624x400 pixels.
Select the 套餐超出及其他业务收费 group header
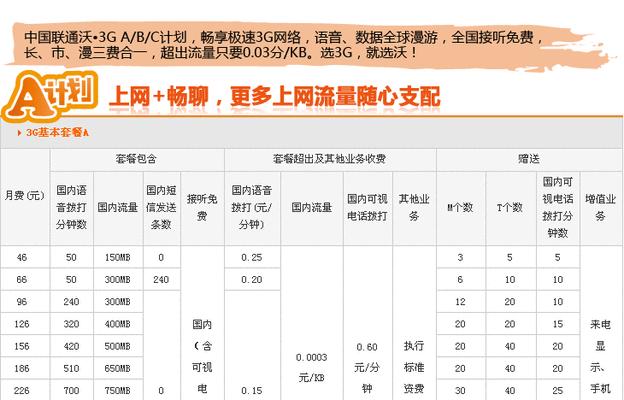[x=330, y=159]
